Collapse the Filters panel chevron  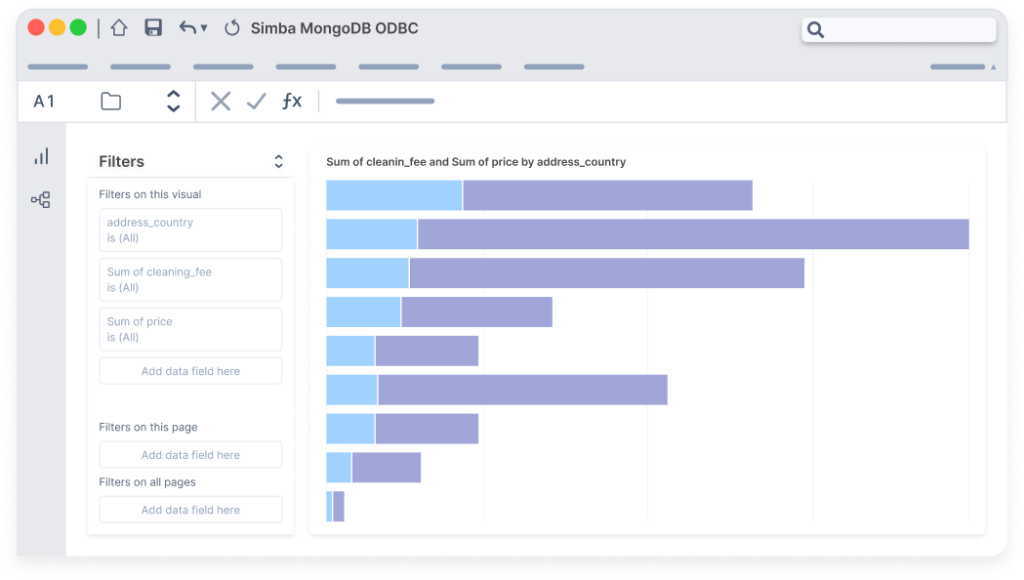pos(278,161)
